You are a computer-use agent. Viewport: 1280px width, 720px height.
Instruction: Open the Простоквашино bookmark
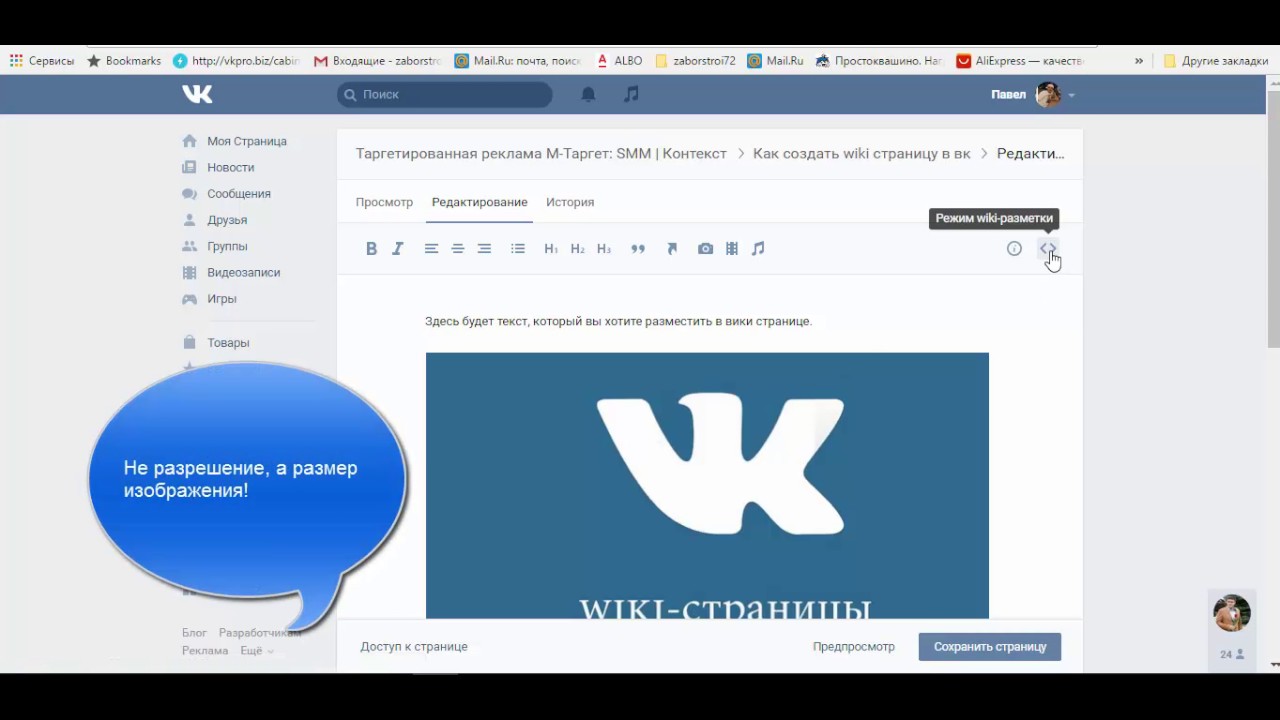(879, 61)
